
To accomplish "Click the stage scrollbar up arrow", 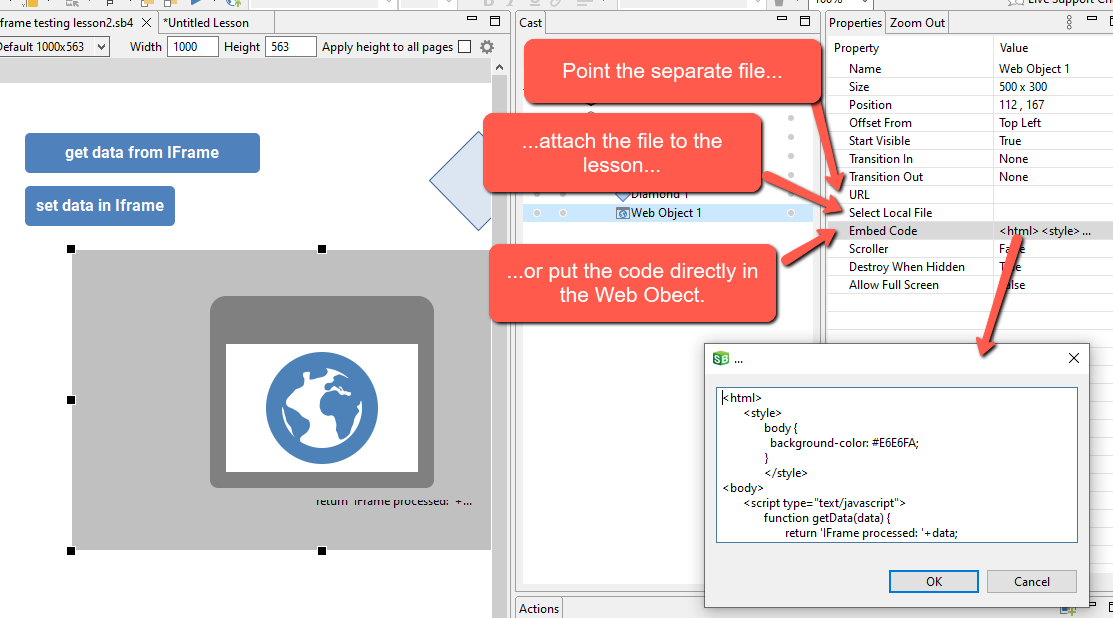I will tap(499, 67).
